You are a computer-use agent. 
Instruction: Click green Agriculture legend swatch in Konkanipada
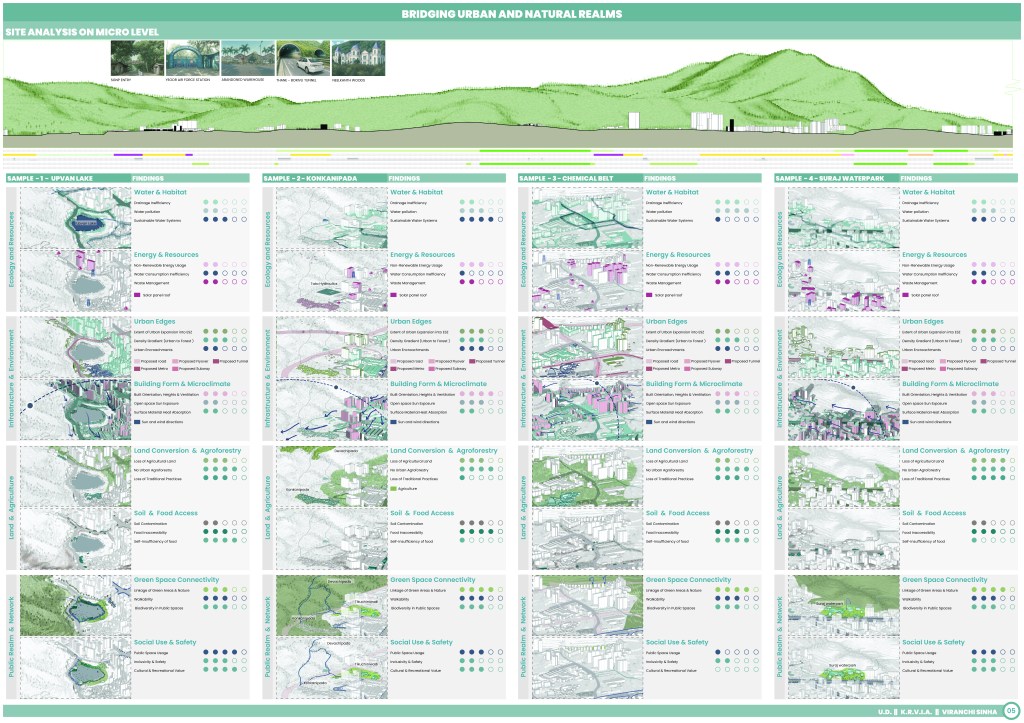(x=393, y=488)
